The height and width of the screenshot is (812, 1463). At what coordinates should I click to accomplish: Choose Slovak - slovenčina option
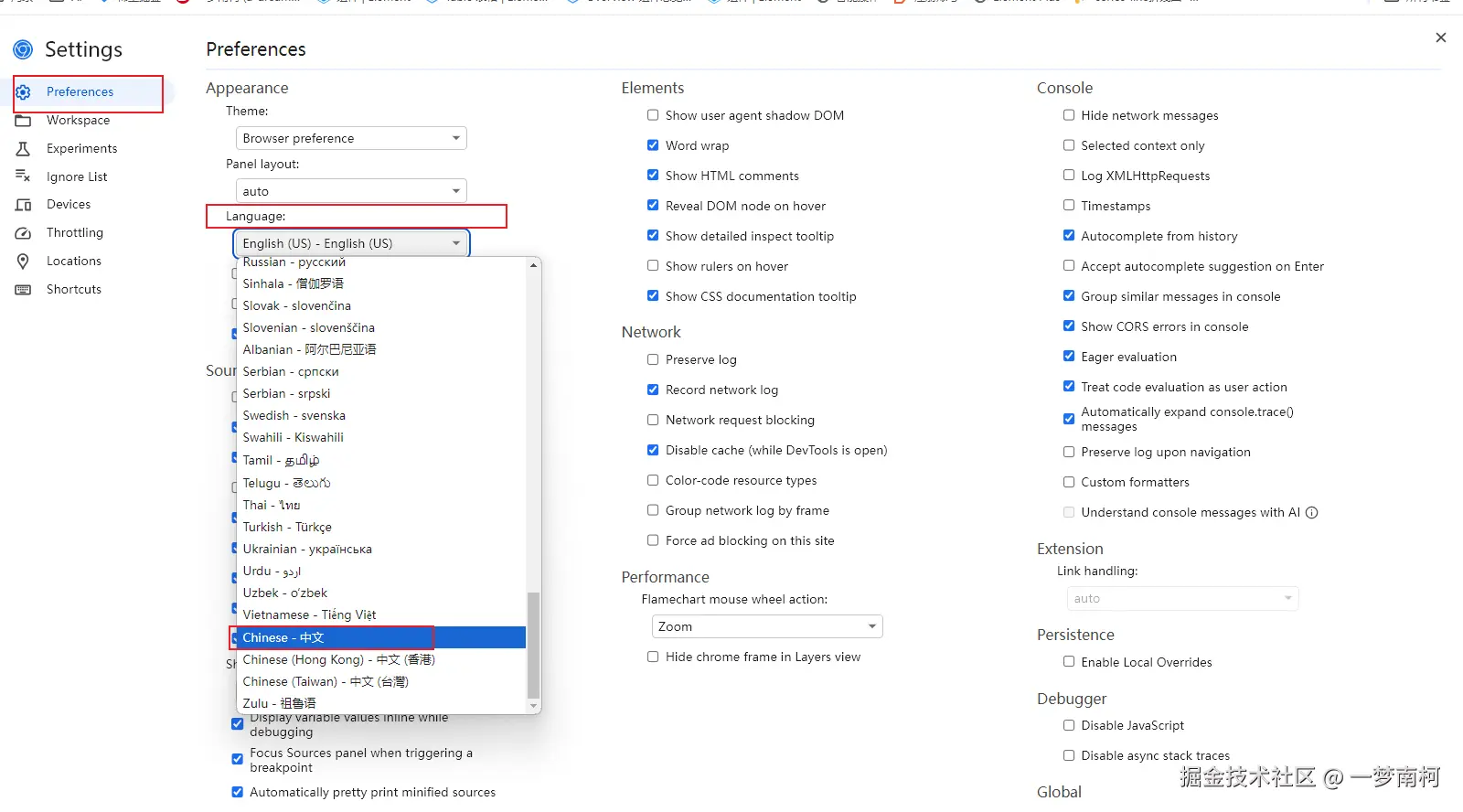pos(382,305)
